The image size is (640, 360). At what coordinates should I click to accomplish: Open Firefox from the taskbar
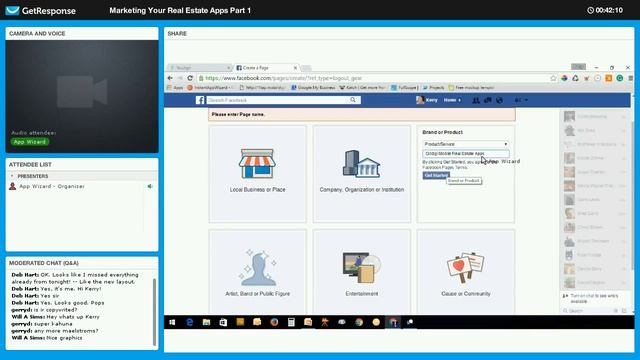point(274,322)
